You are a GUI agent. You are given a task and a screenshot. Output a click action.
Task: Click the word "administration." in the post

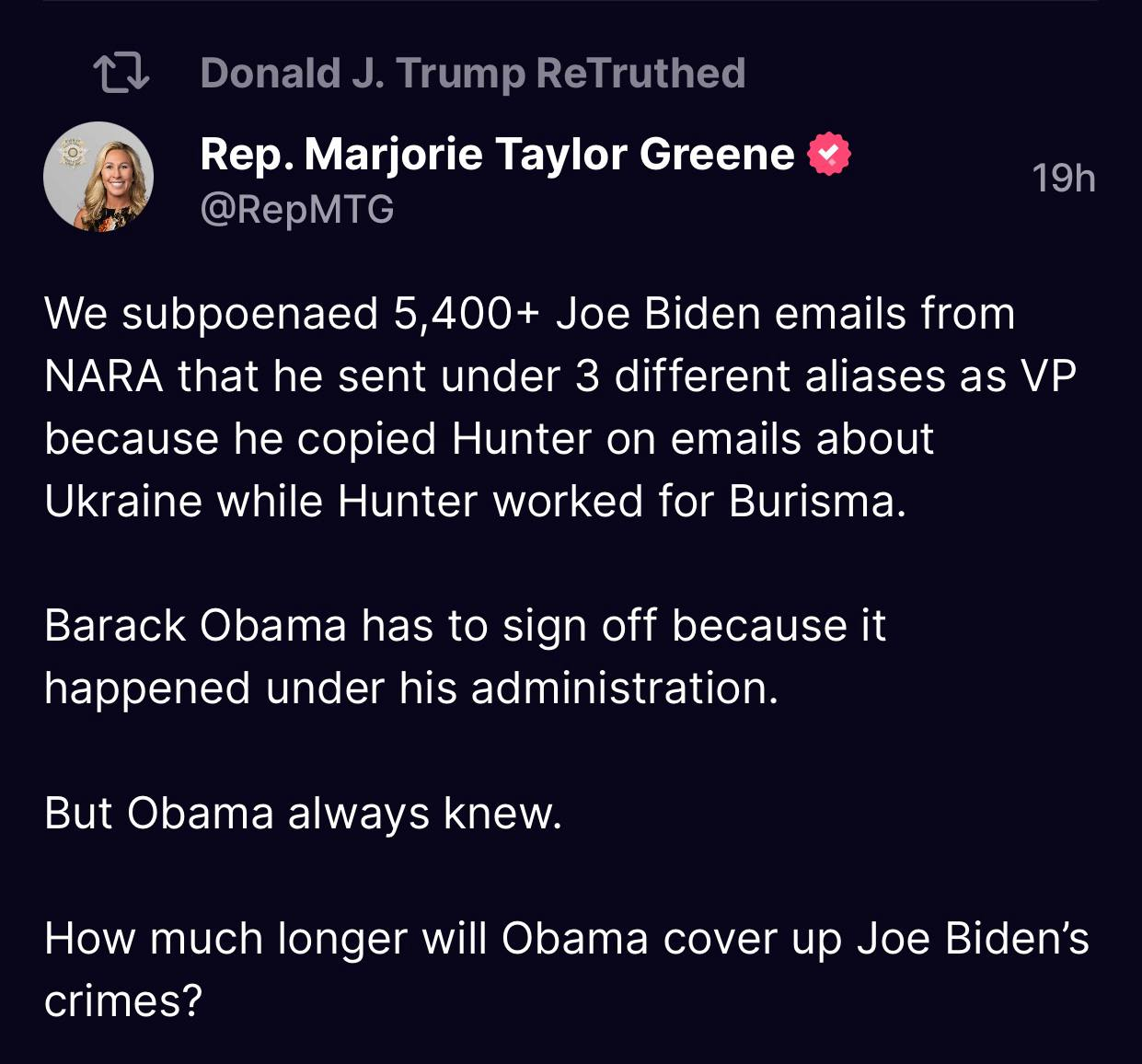625,688
